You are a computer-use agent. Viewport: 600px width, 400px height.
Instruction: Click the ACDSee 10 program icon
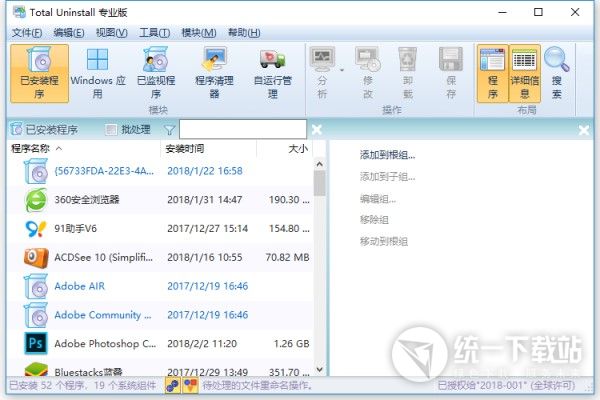click(x=35, y=257)
